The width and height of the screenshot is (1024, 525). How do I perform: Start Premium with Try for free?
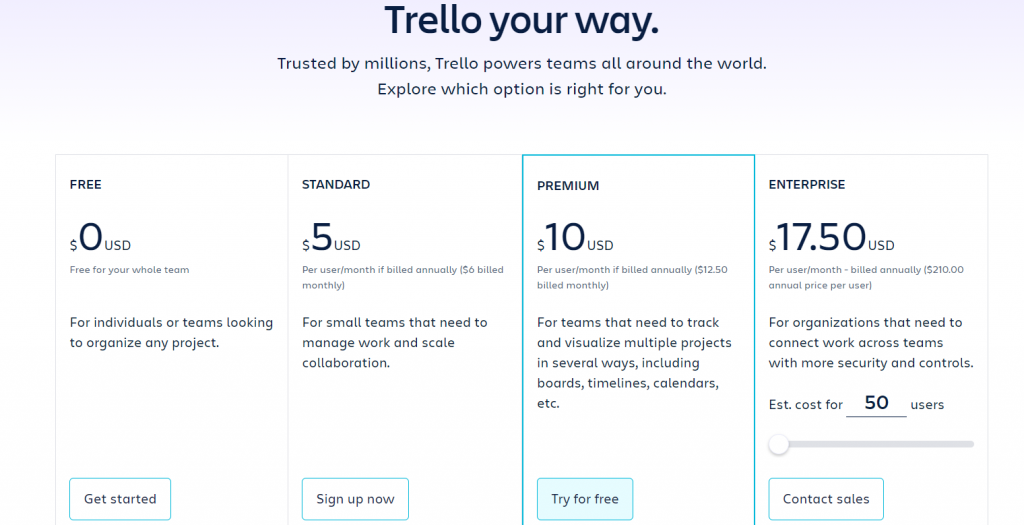coord(585,499)
